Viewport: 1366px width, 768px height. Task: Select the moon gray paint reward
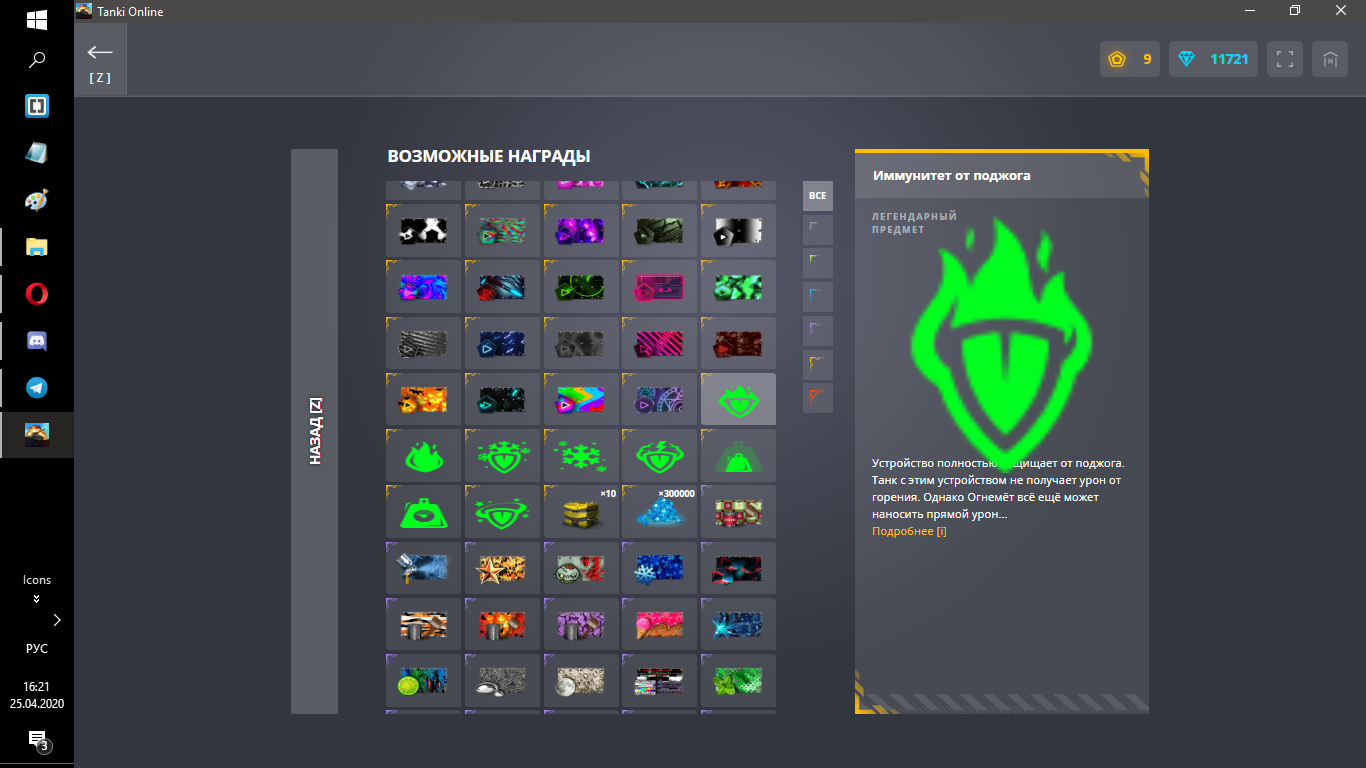click(581, 680)
